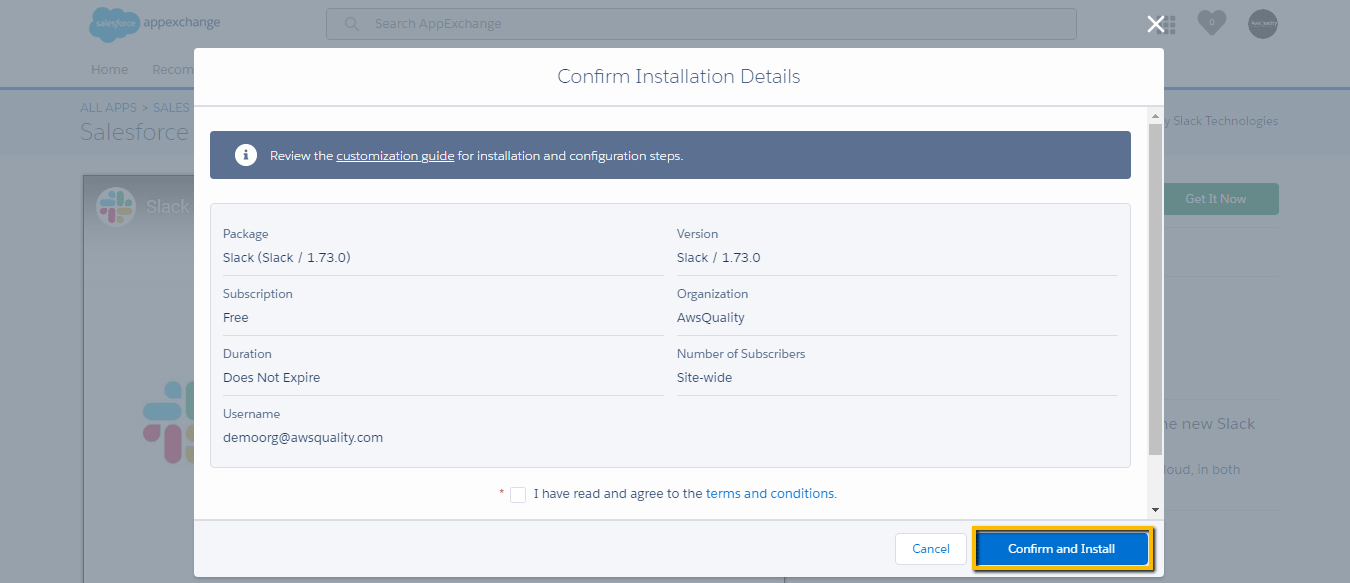Click the SALES breadcrumb link
The height and width of the screenshot is (583, 1350).
[171, 107]
